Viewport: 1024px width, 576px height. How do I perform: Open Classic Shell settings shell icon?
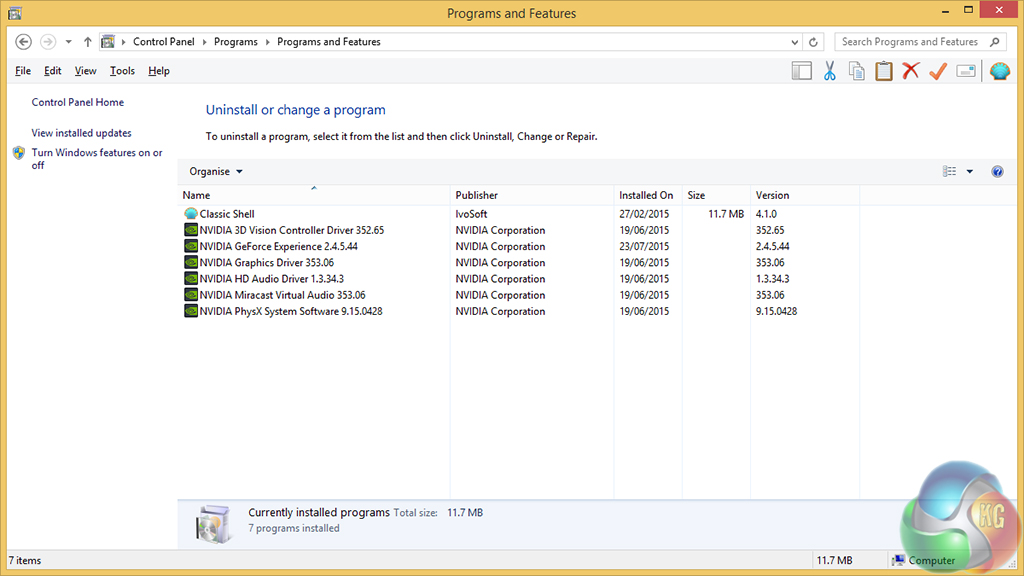1000,71
